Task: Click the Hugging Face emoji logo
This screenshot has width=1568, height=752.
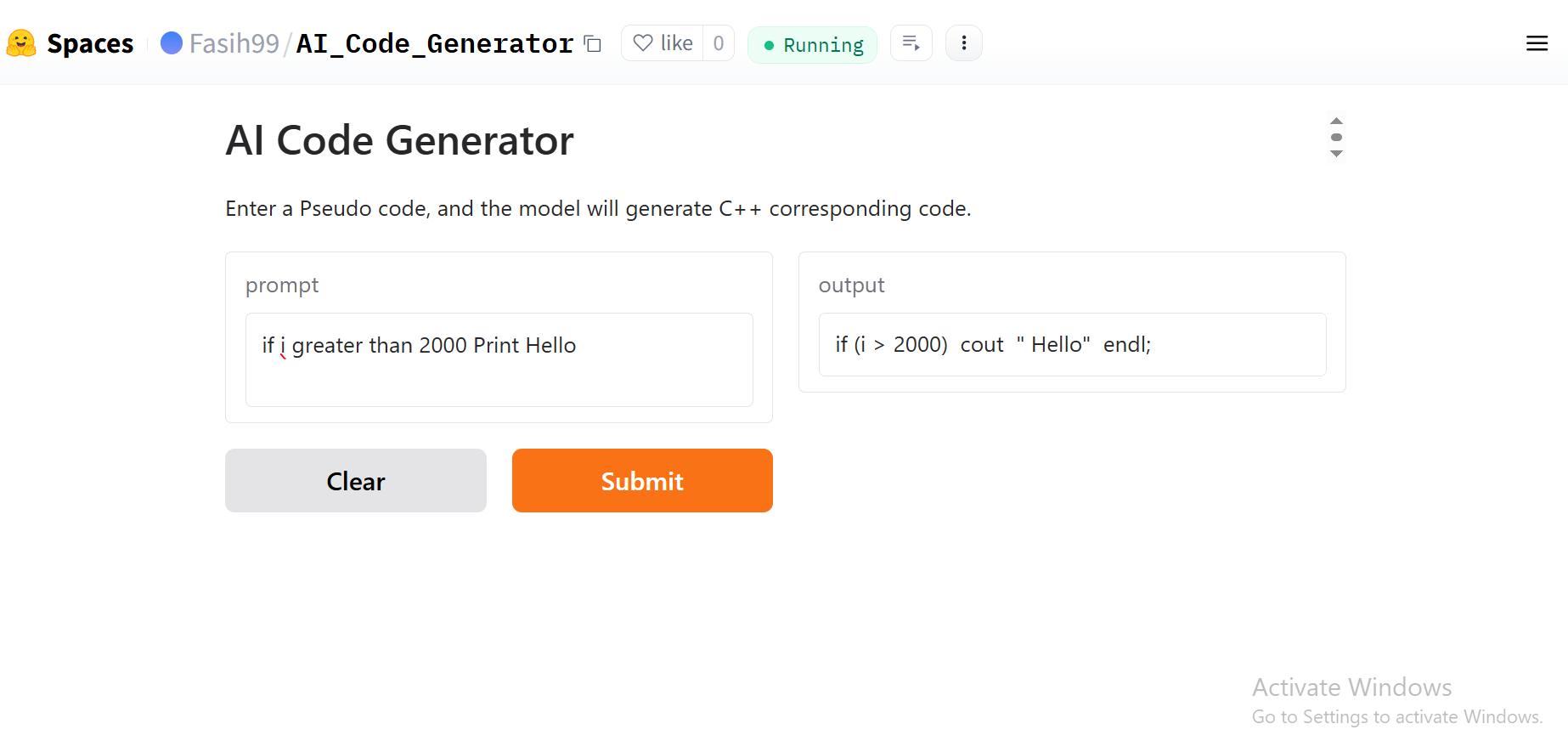Action: [21, 43]
